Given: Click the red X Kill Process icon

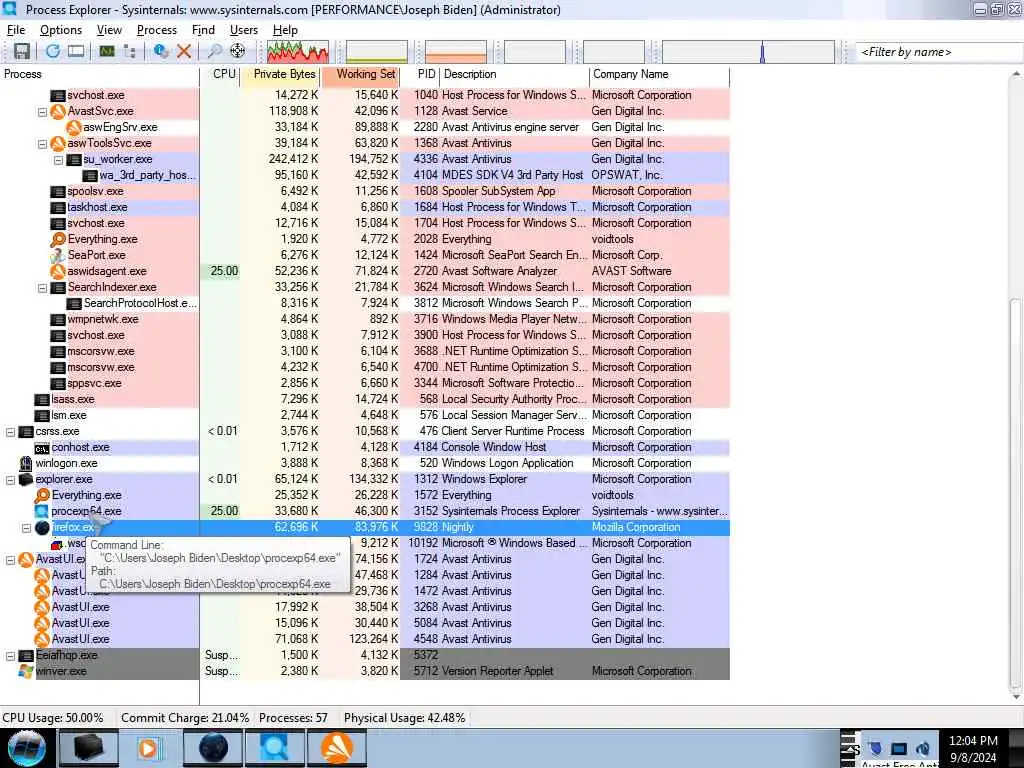Looking at the screenshot, I should tap(184, 51).
